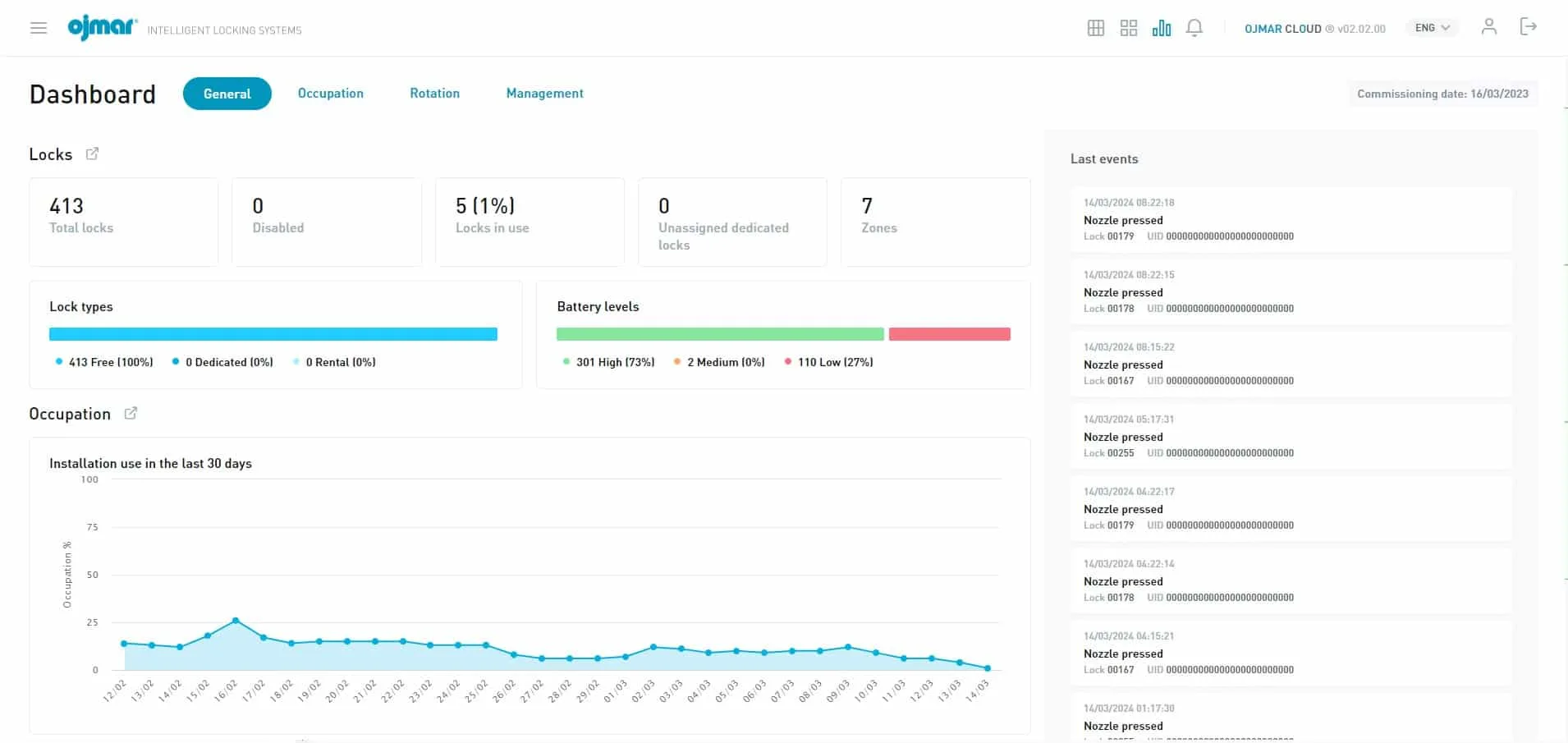
Task: Open the Management tab
Action: click(x=544, y=94)
